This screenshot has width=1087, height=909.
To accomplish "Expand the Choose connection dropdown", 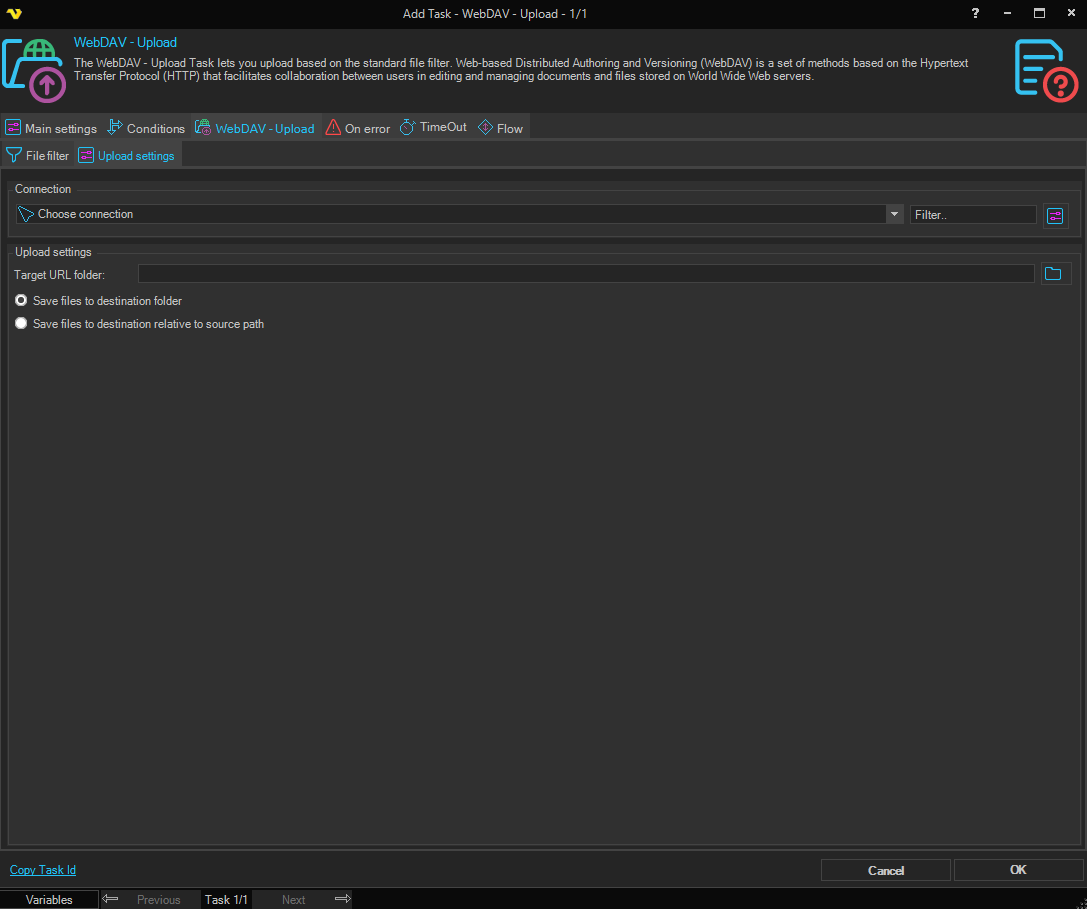I will point(894,214).
